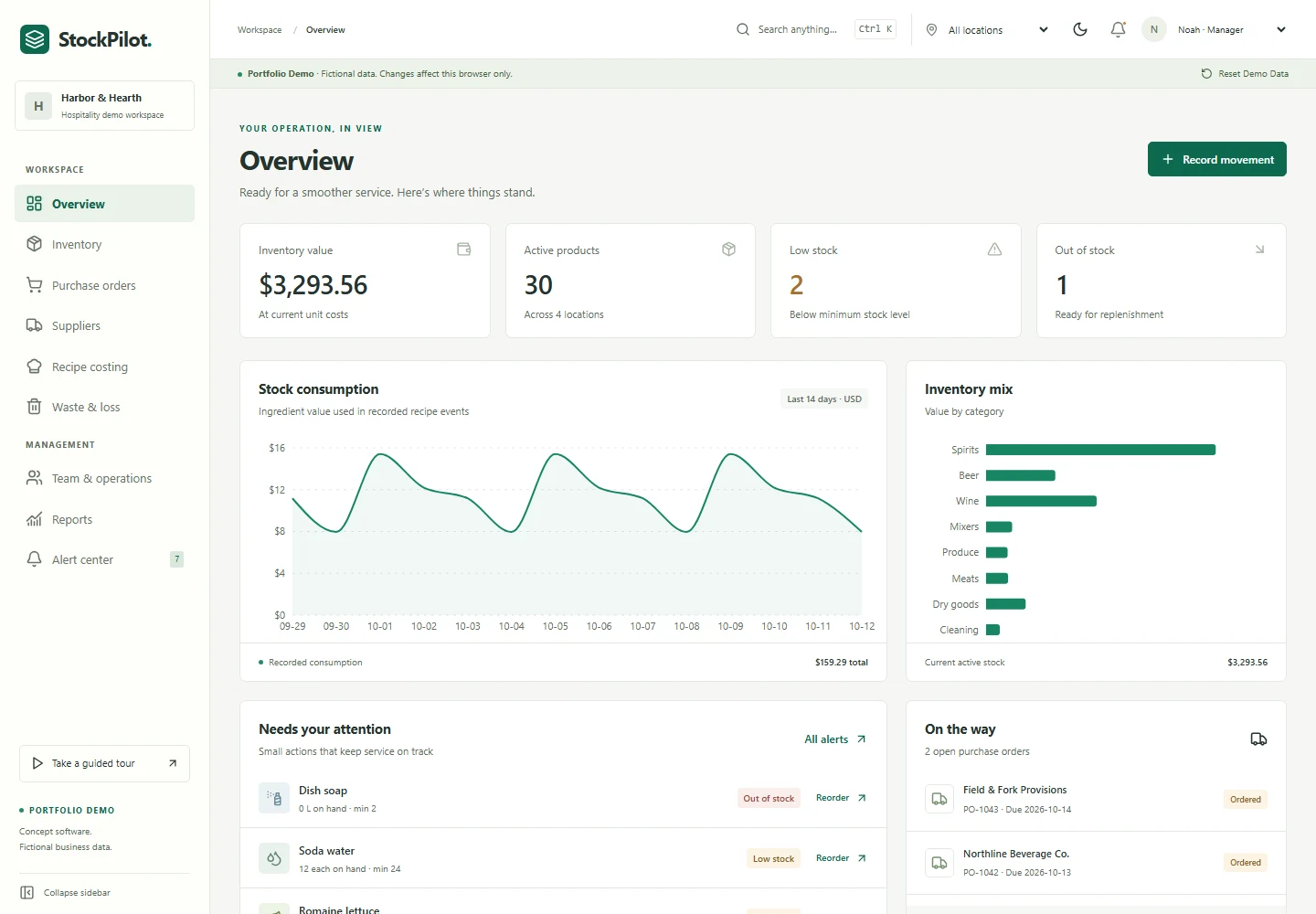Click the warning triangle on Low stock card

point(994,250)
